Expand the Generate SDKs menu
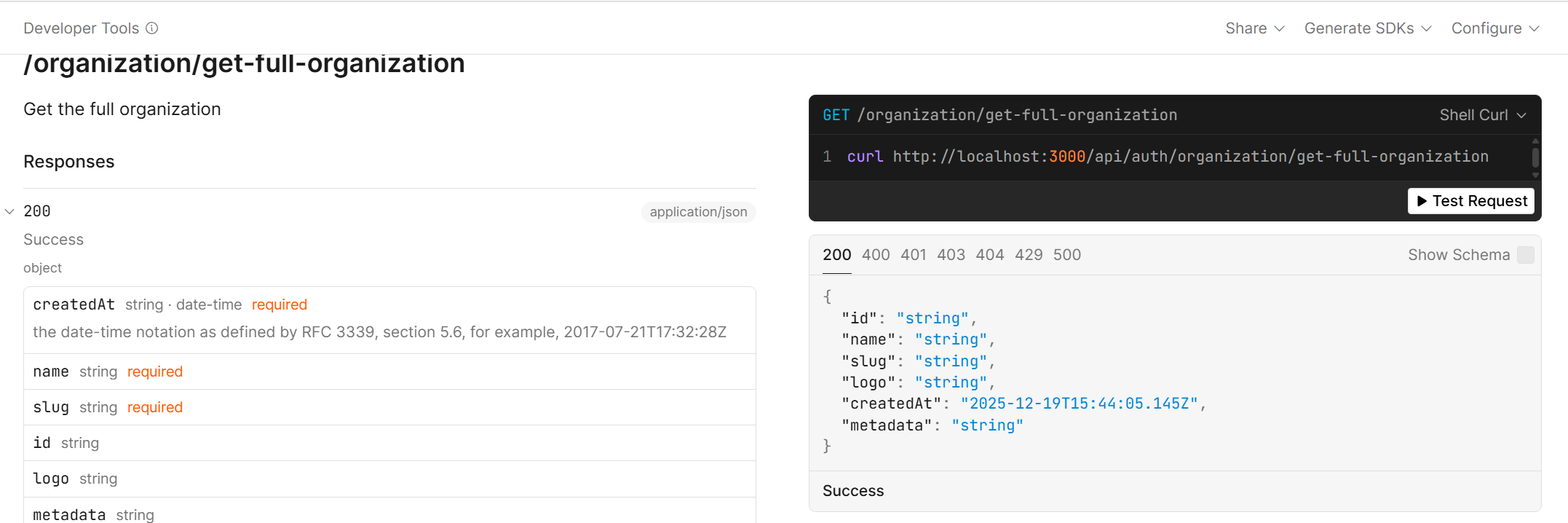 (1367, 28)
